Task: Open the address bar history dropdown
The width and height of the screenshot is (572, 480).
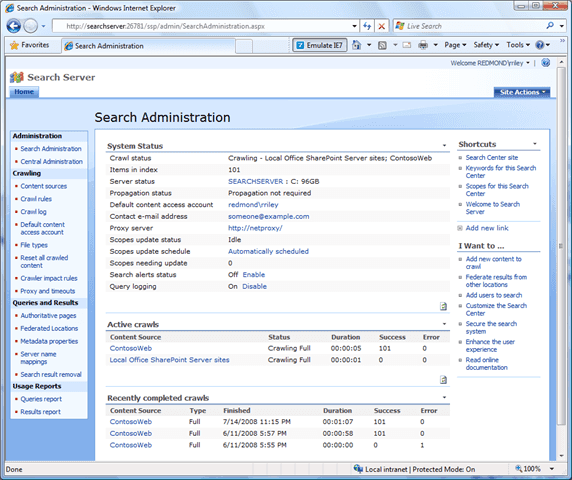Action: pos(354,26)
